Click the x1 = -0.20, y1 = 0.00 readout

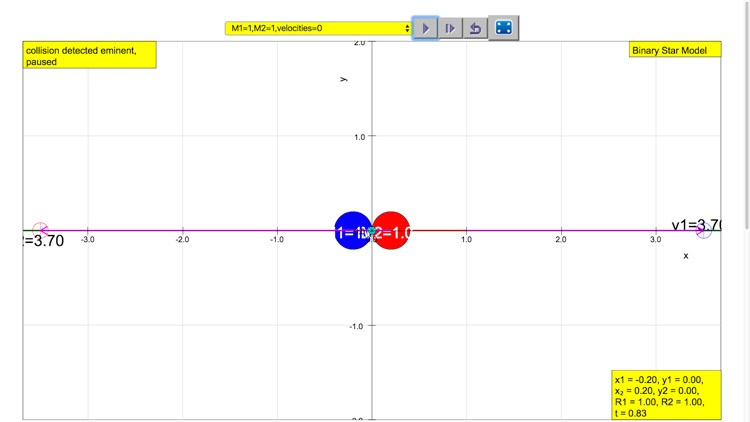[x=659, y=379]
